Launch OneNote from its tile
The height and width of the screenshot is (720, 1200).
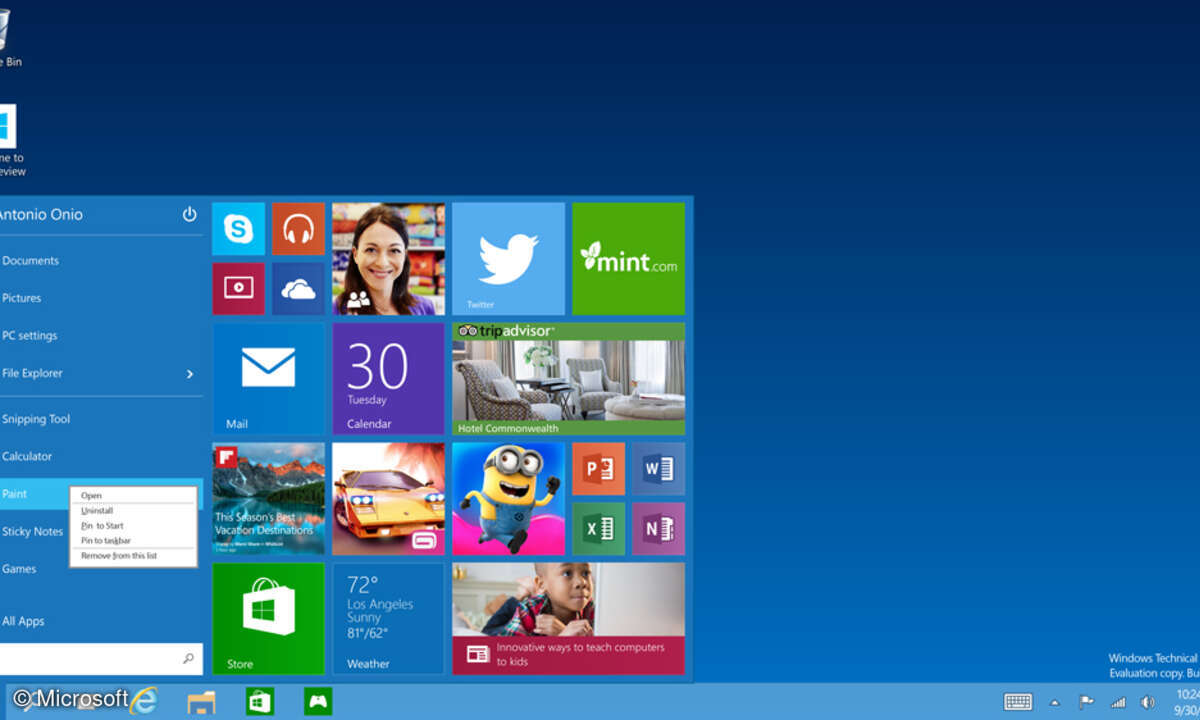click(x=658, y=529)
